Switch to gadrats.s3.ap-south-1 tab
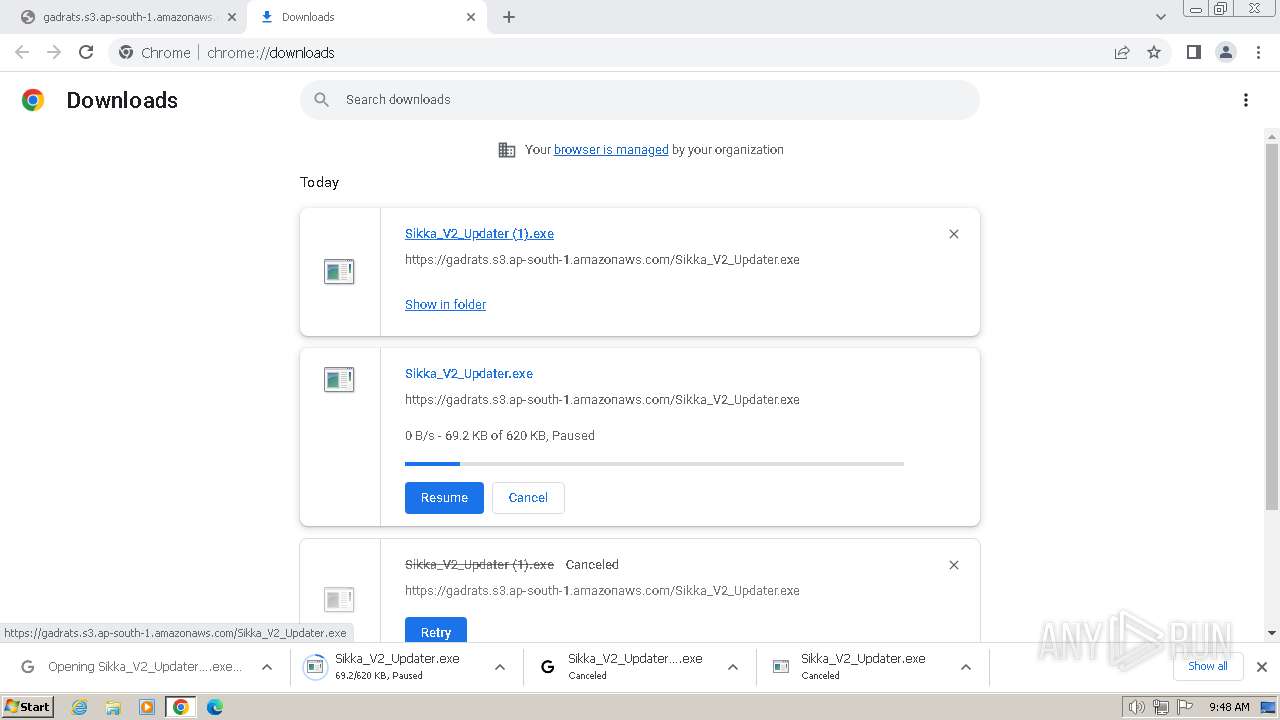 (126, 17)
